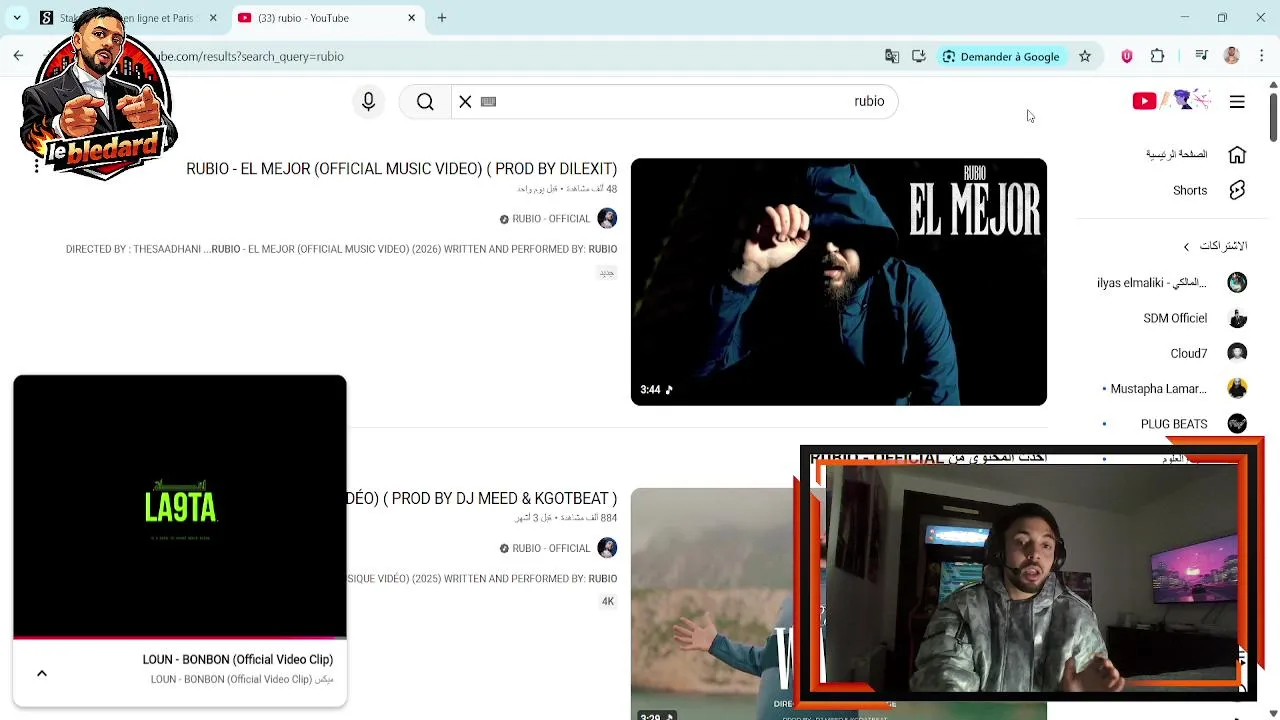Open the home page sidebar item
Image resolution: width=1280 pixels, height=720 pixels.
[x=1196, y=154]
